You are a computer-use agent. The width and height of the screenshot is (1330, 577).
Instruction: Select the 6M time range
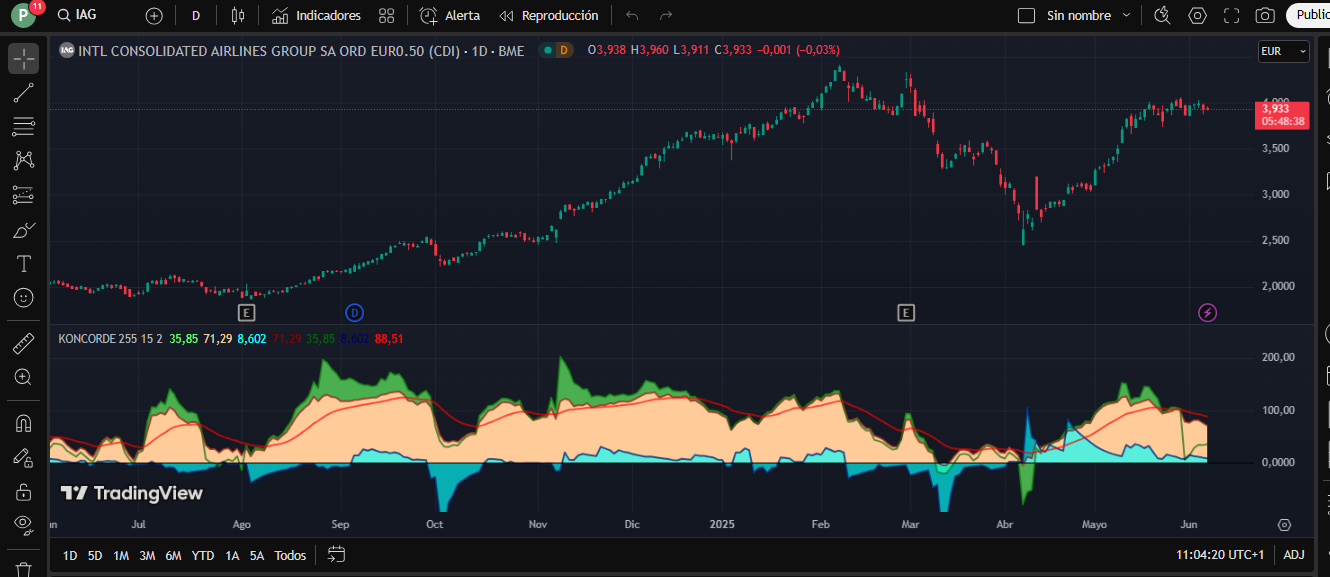[x=173, y=555]
